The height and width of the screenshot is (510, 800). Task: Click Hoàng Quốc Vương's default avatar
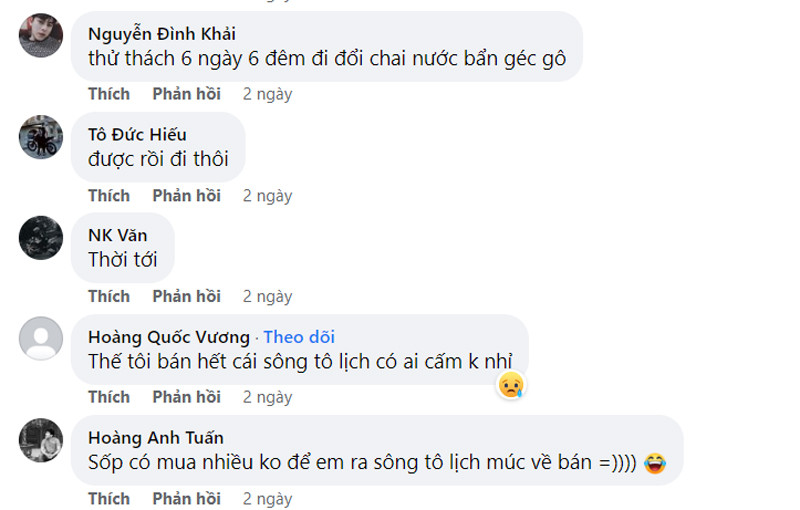tap(41, 337)
